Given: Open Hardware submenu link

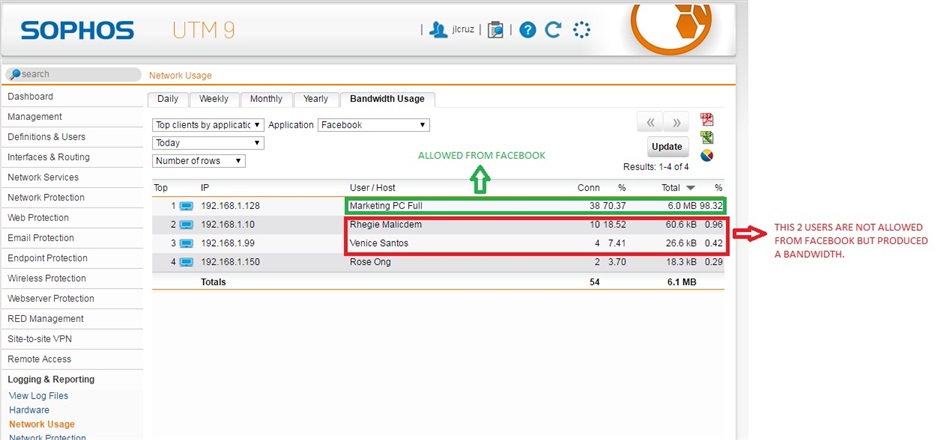Looking at the screenshot, I should point(29,410).
